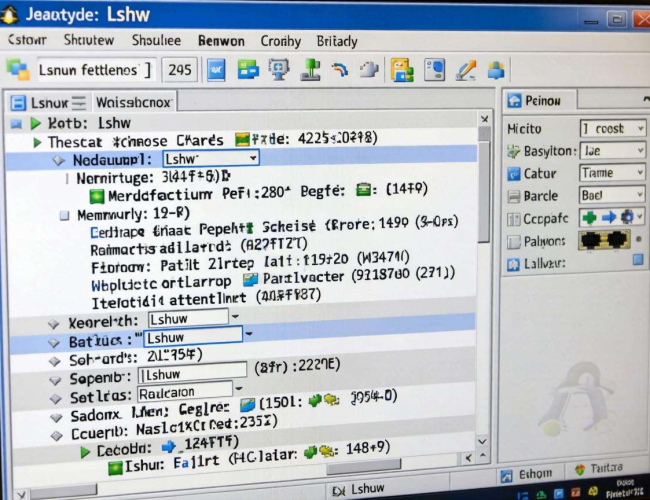Click the green Ishur row icon
The height and width of the screenshot is (500, 650).
[x=115, y=468]
